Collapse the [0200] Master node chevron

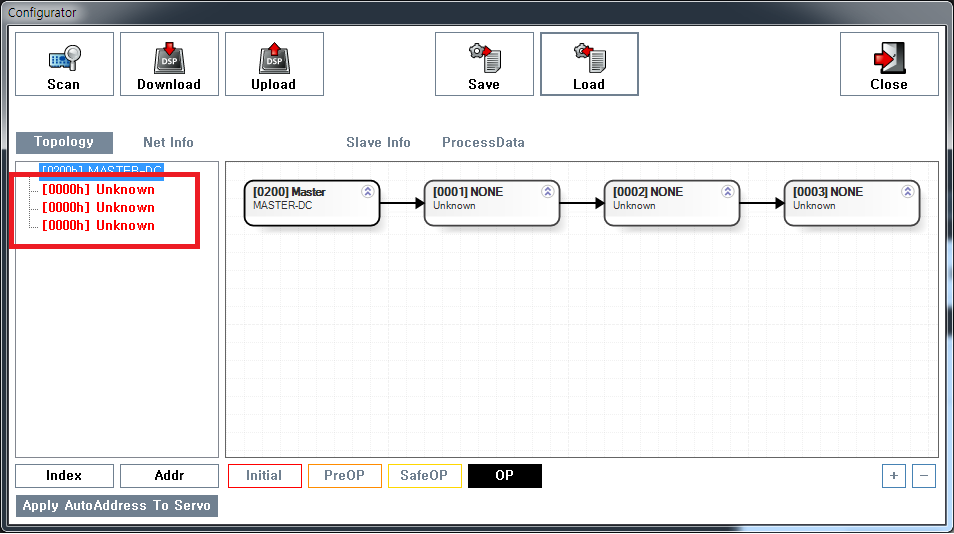[x=367, y=192]
